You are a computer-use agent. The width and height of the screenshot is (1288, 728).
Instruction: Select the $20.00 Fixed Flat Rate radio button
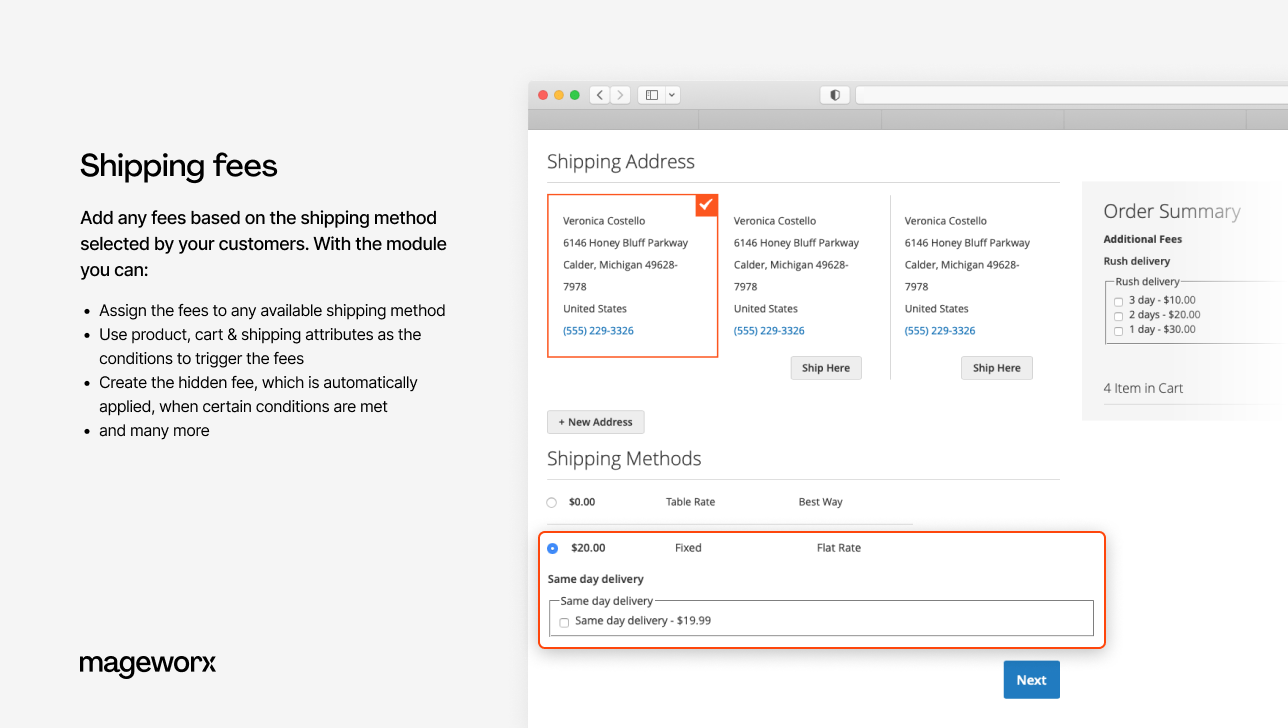click(x=552, y=548)
